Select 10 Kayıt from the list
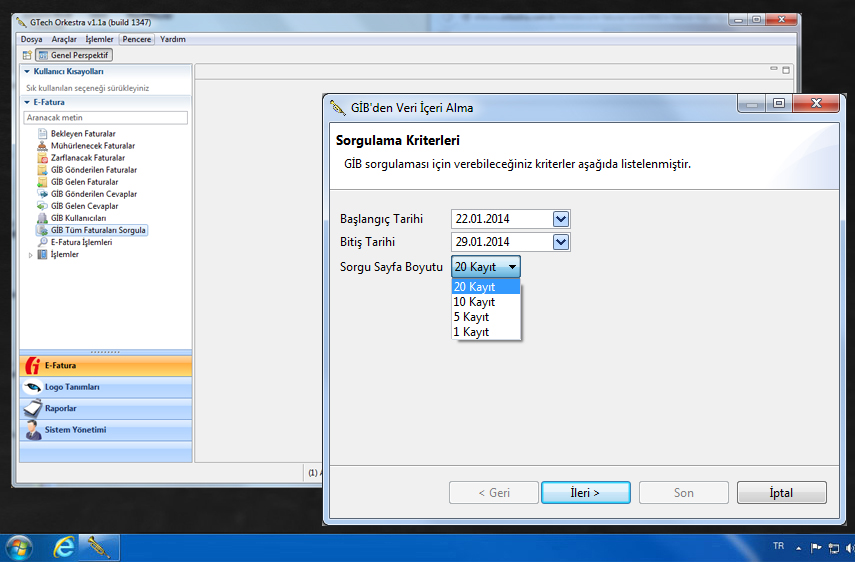The height and width of the screenshot is (562, 855). pyautogui.click(x=486, y=302)
